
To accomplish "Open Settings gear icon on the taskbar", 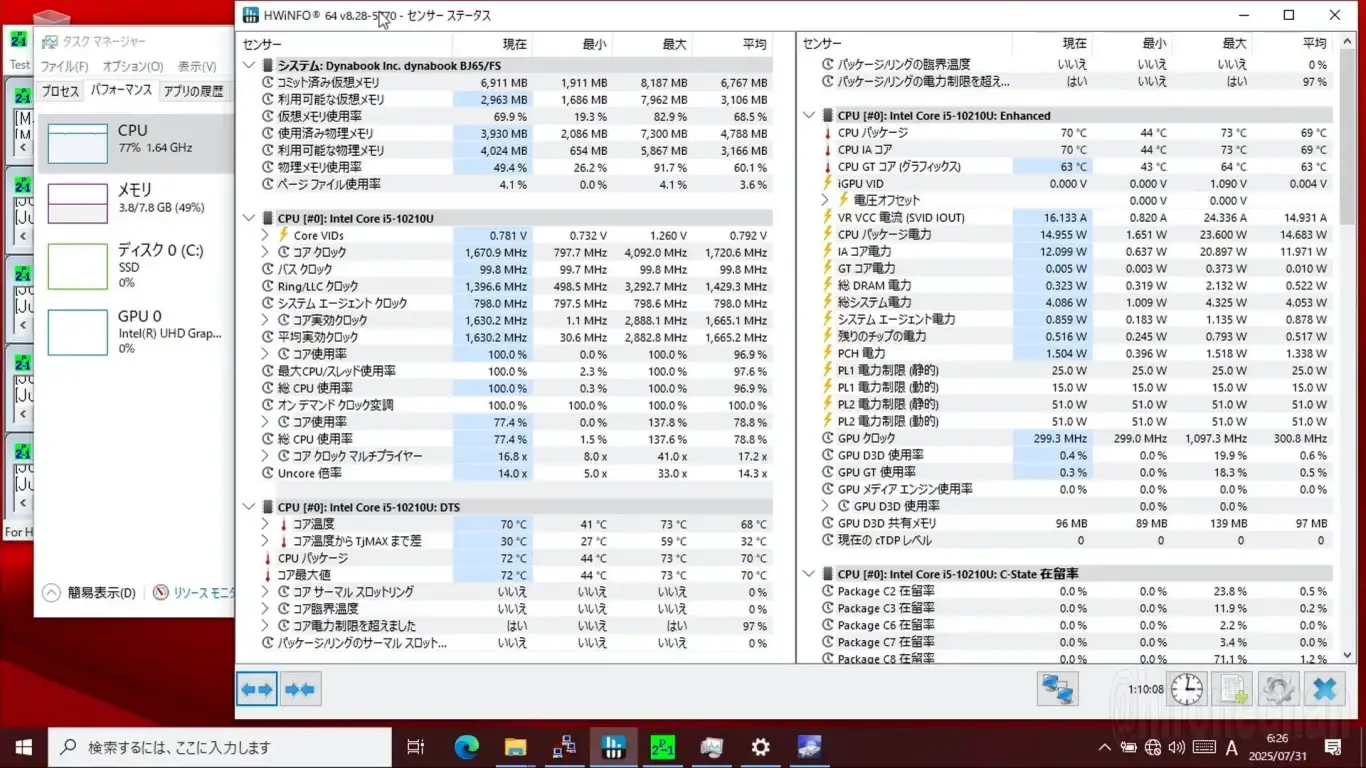I will [760, 746].
